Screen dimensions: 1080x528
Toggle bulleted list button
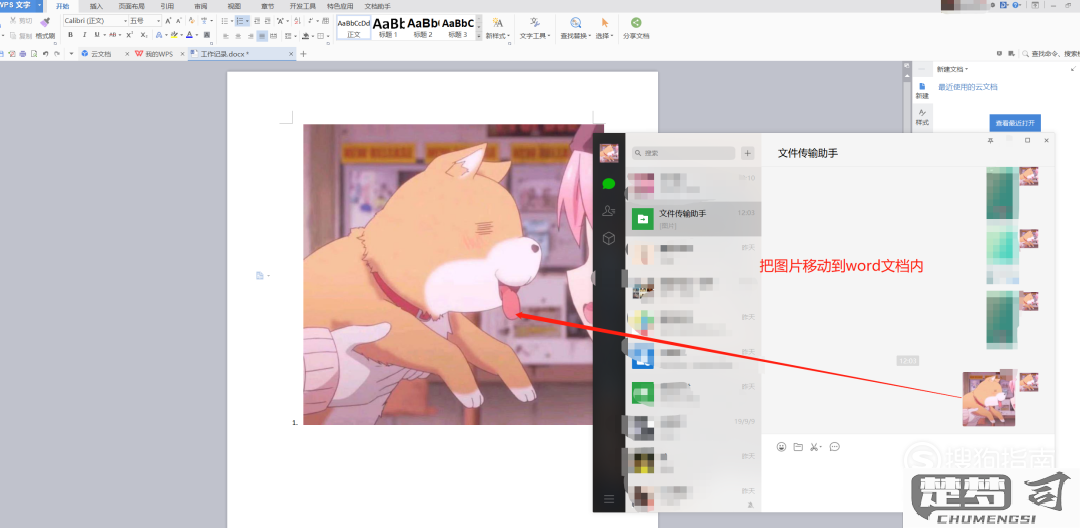pos(225,21)
